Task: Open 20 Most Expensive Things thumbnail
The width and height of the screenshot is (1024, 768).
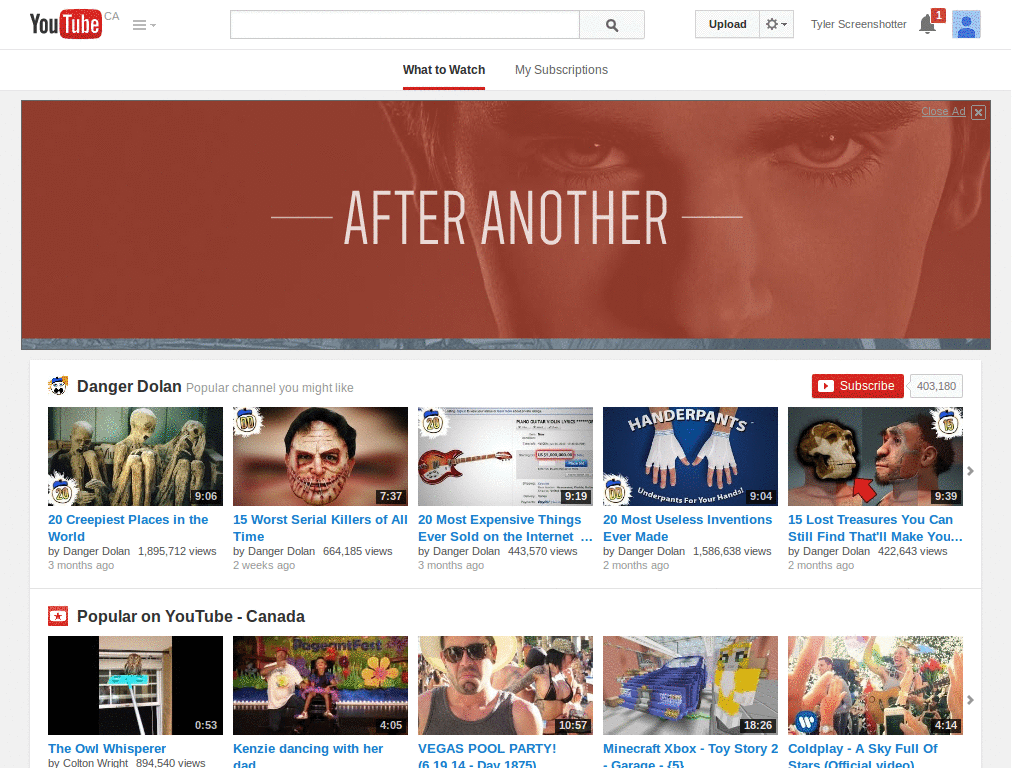Action: pos(505,456)
